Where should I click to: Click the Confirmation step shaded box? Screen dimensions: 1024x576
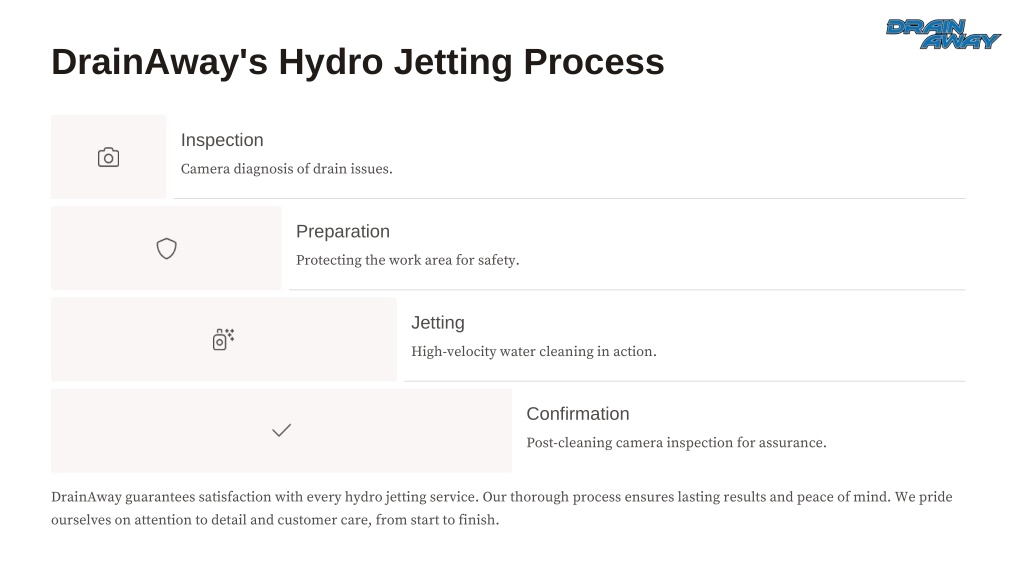click(281, 431)
